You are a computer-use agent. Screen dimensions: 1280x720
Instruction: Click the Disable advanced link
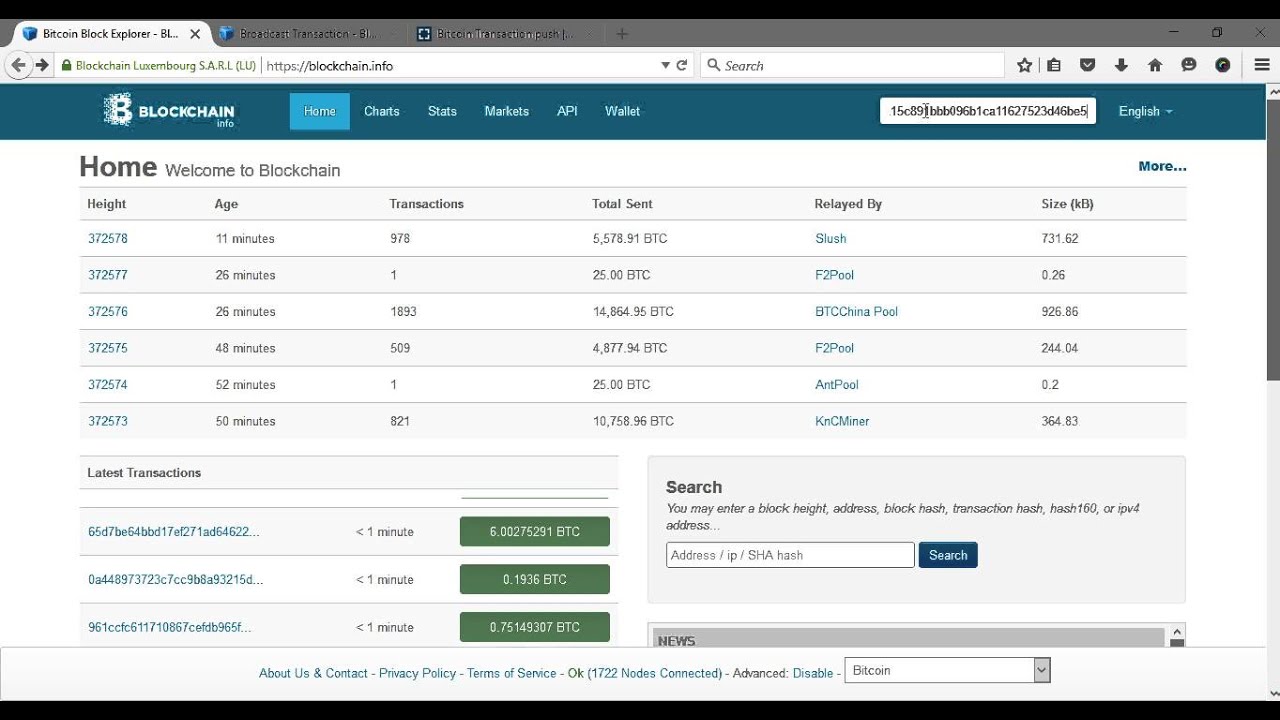click(x=813, y=673)
